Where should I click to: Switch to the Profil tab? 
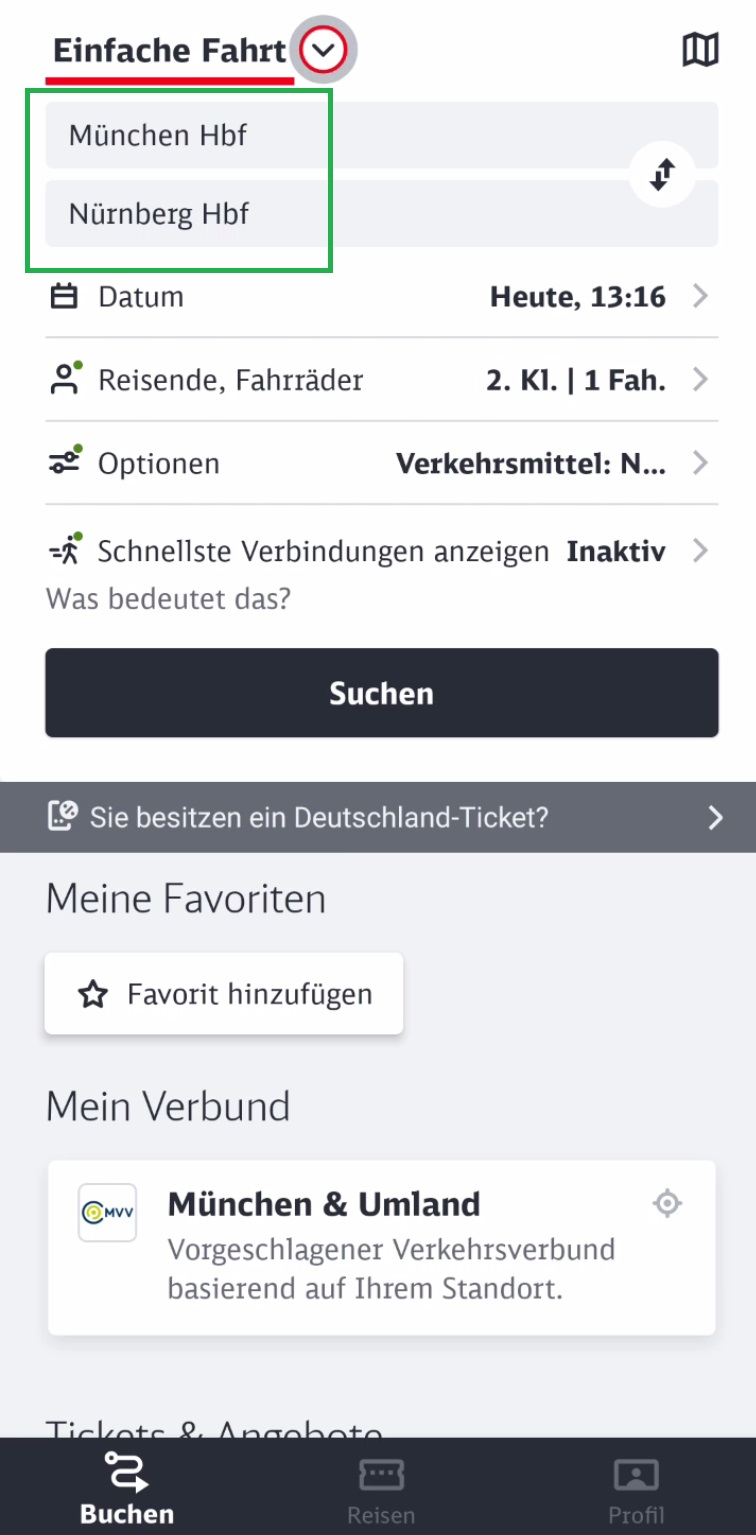click(x=636, y=1491)
